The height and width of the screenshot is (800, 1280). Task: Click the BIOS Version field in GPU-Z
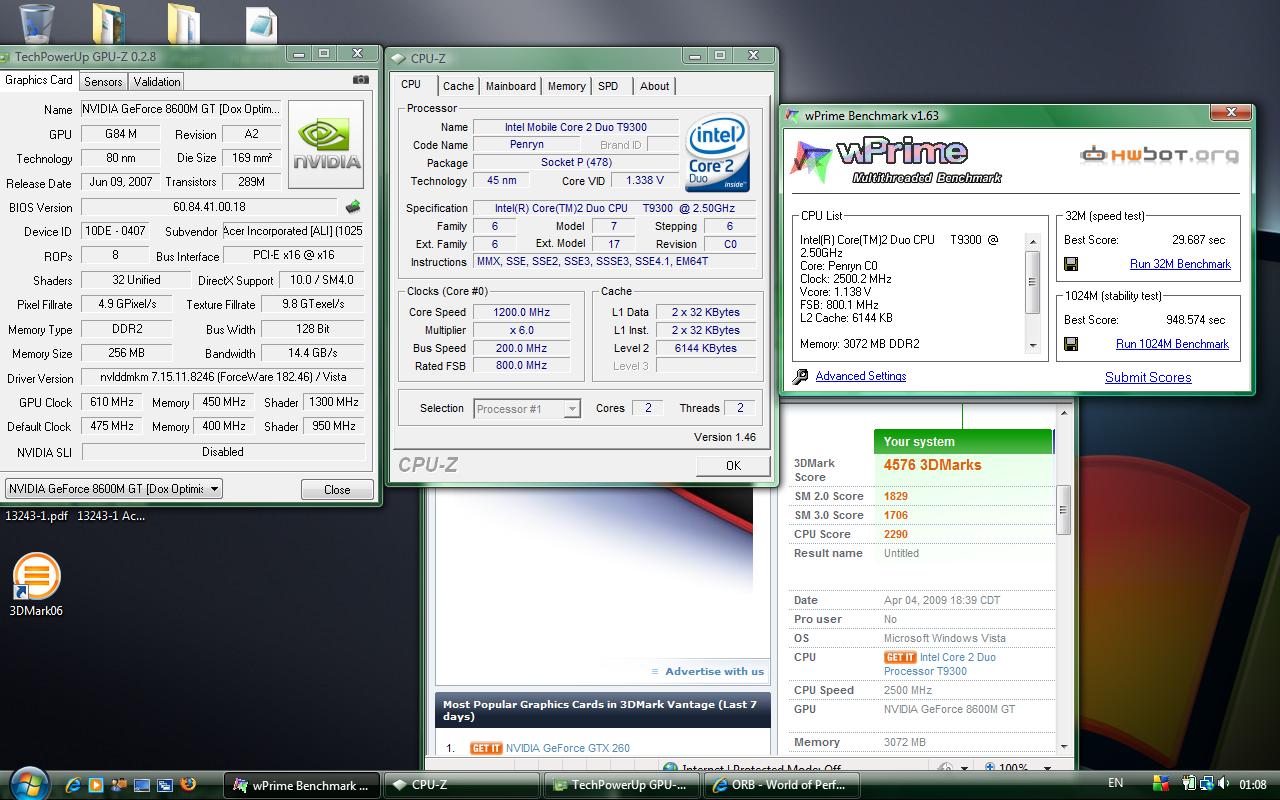[209, 207]
